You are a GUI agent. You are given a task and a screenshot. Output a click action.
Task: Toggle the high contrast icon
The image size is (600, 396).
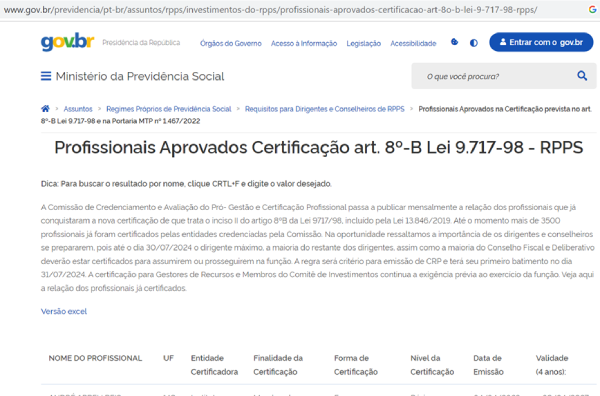pyautogui.click(x=474, y=43)
